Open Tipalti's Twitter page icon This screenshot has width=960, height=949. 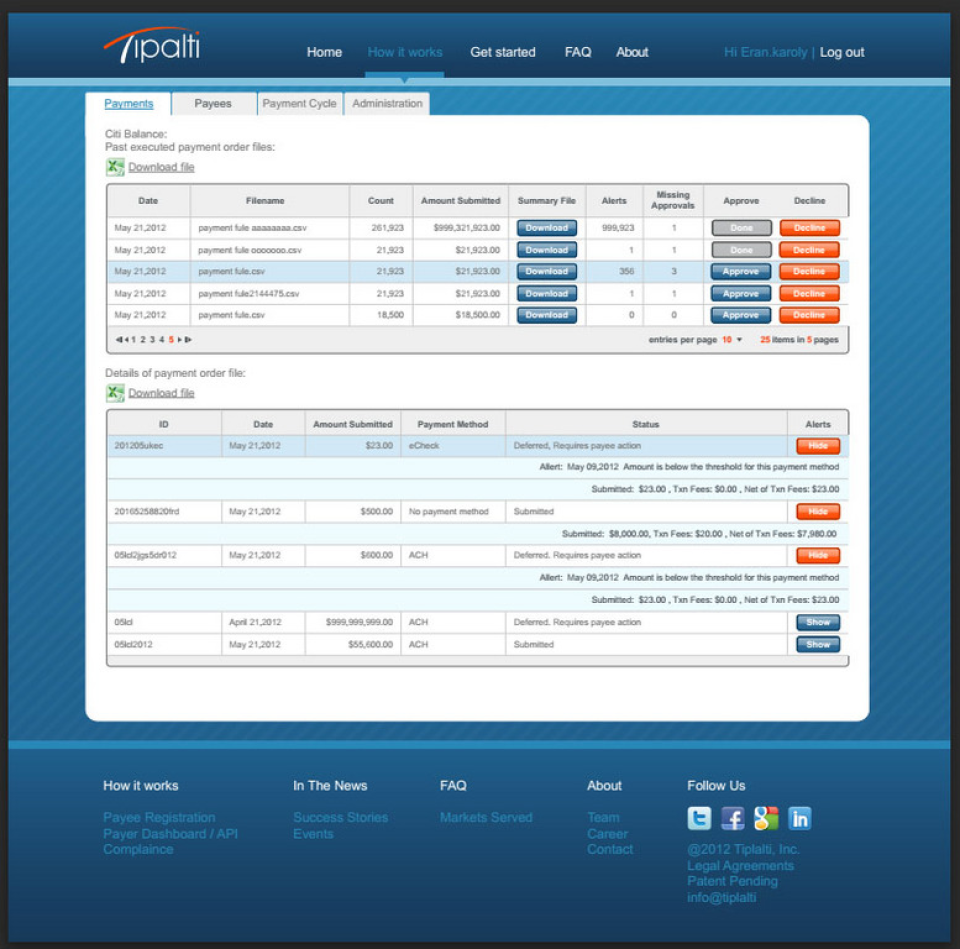699,818
